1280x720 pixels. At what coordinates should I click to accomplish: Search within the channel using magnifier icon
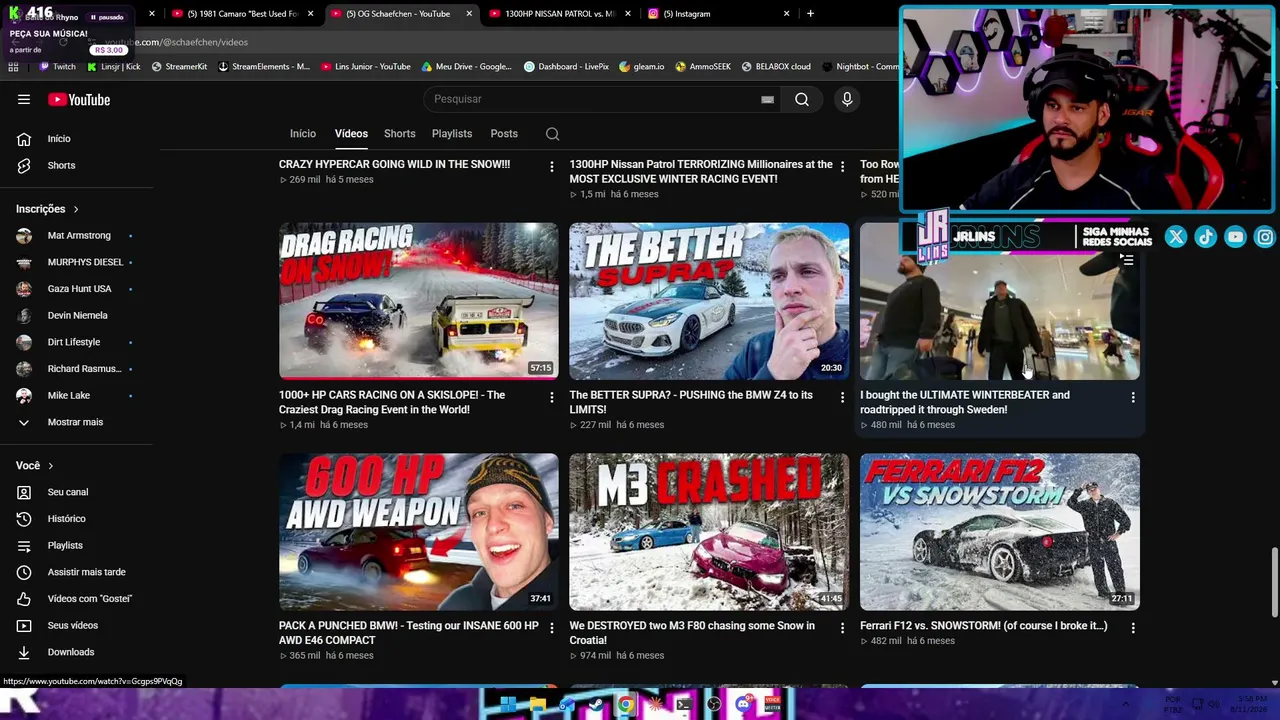tap(552, 134)
